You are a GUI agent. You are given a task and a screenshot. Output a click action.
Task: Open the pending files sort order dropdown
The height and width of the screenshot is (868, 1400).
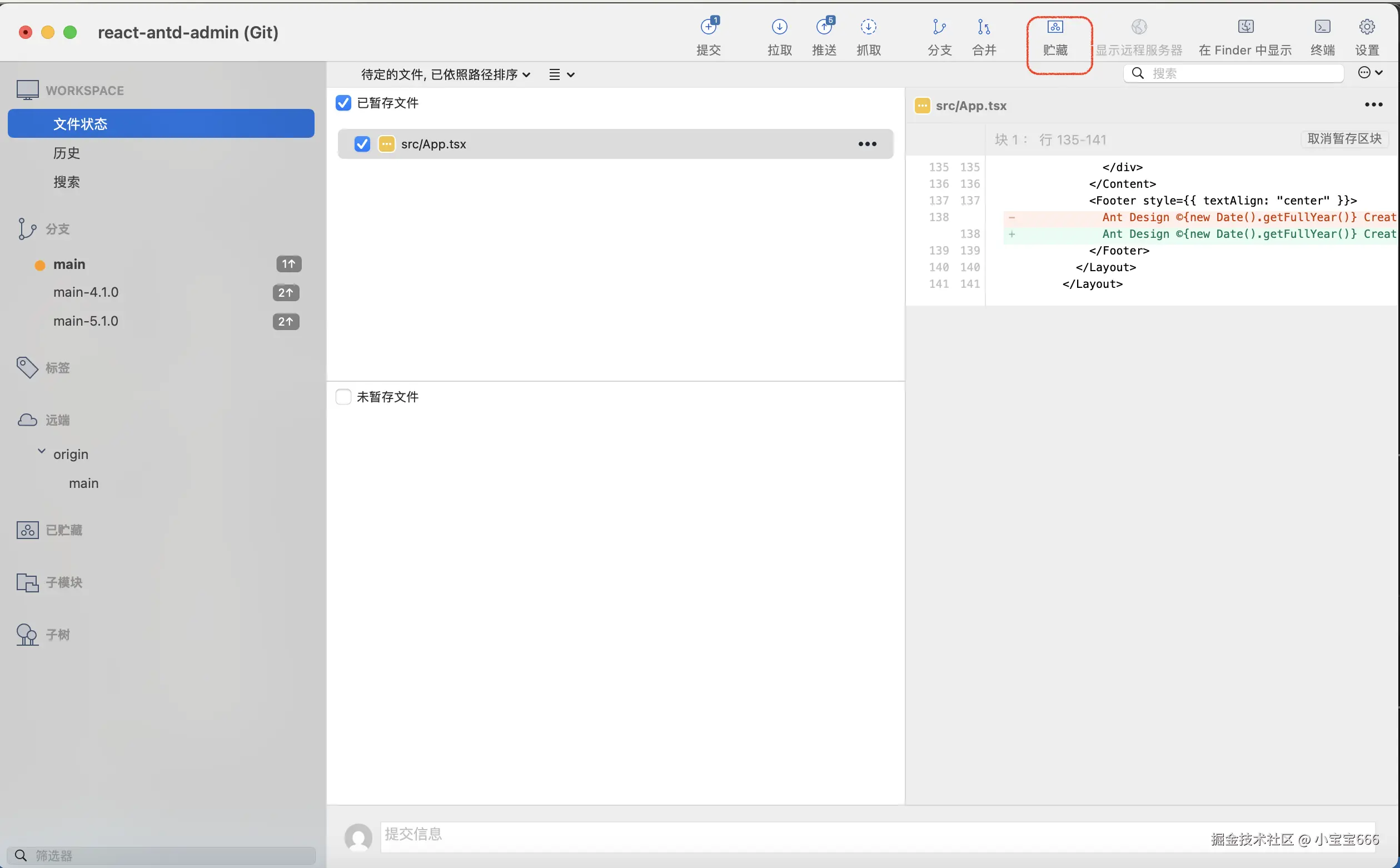(445, 74)
